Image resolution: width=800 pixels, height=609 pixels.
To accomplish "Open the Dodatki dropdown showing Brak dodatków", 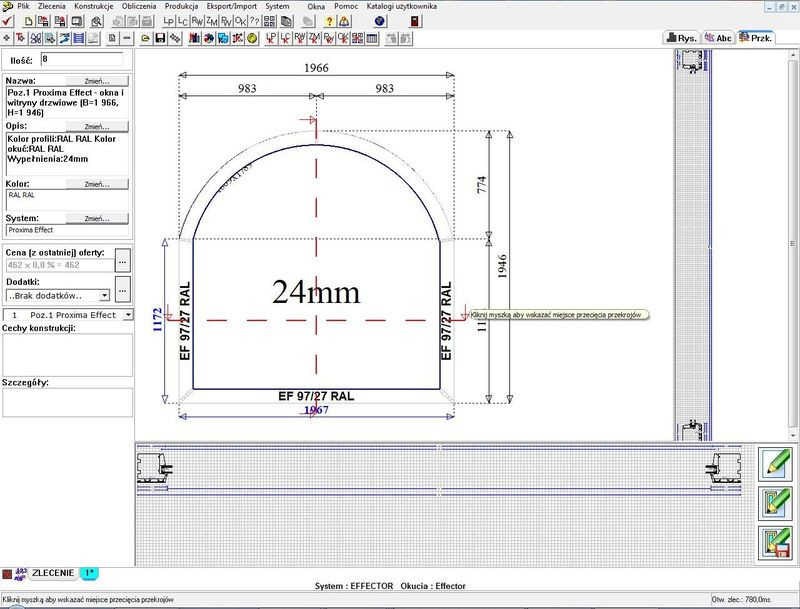I will click(104, 294).
